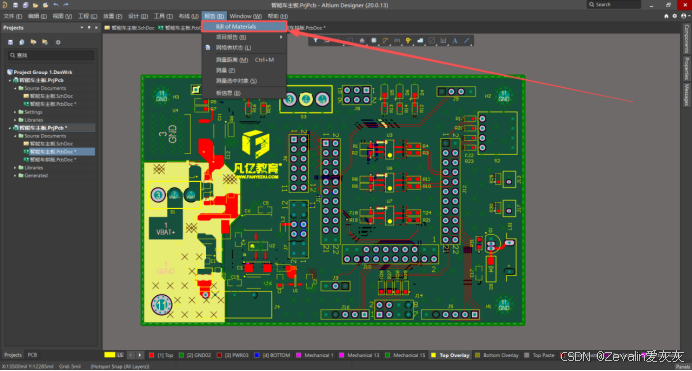The height and width of the screenshot is (371, 692).
Task: Collapse the modified 智能车主板.PrjPcb * project node
Action: pos(10,128)
